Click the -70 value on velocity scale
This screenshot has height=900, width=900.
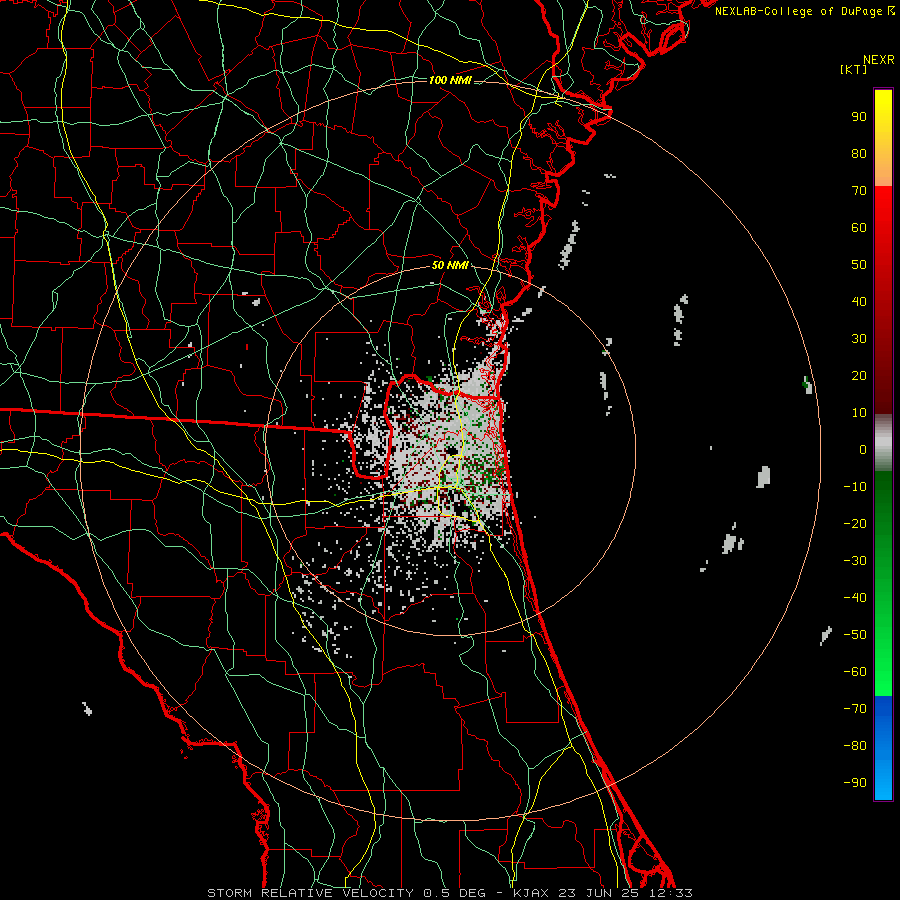click(x=855, y=709)
